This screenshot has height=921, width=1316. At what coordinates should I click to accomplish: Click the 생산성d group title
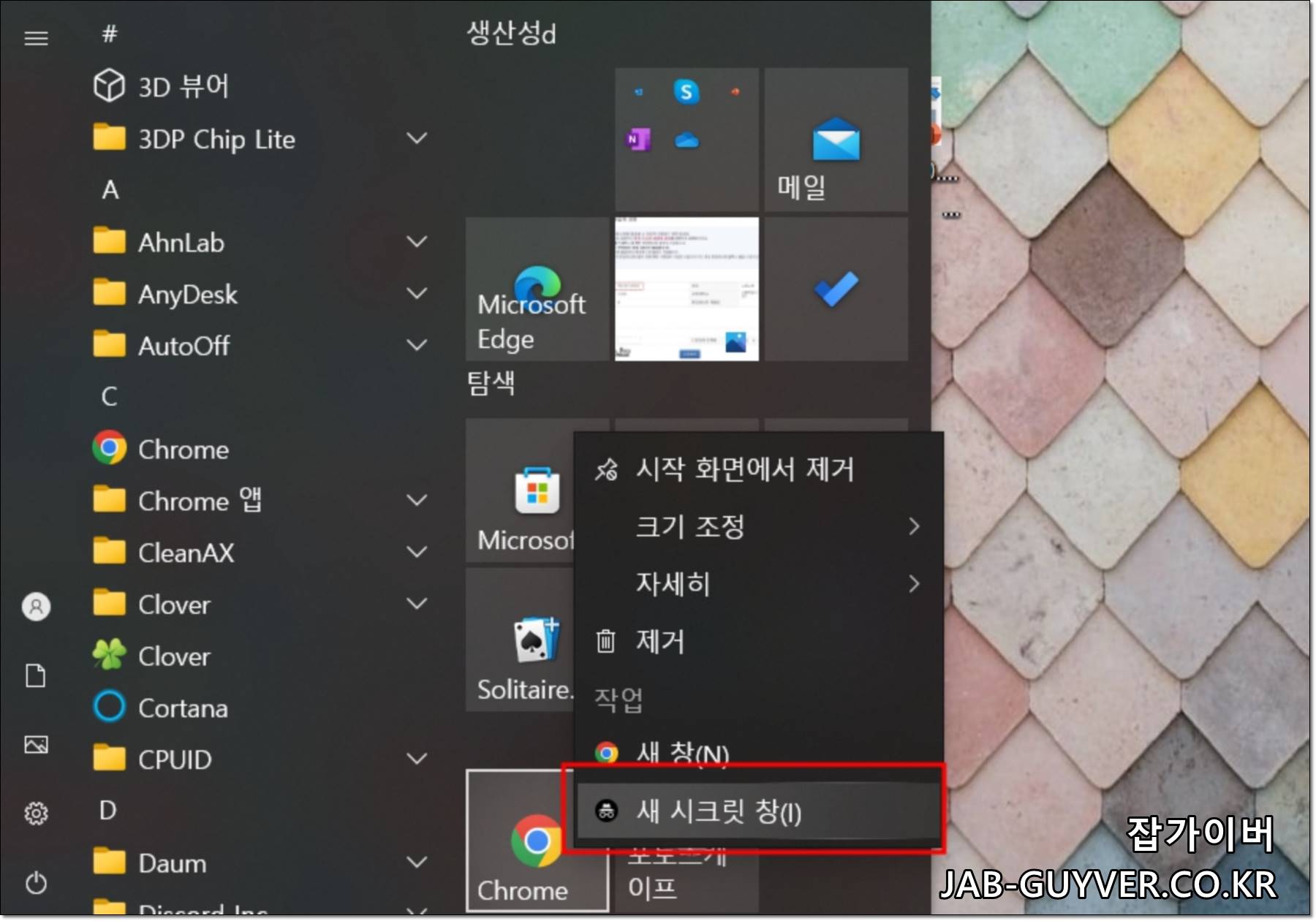[x=511, y=33]
